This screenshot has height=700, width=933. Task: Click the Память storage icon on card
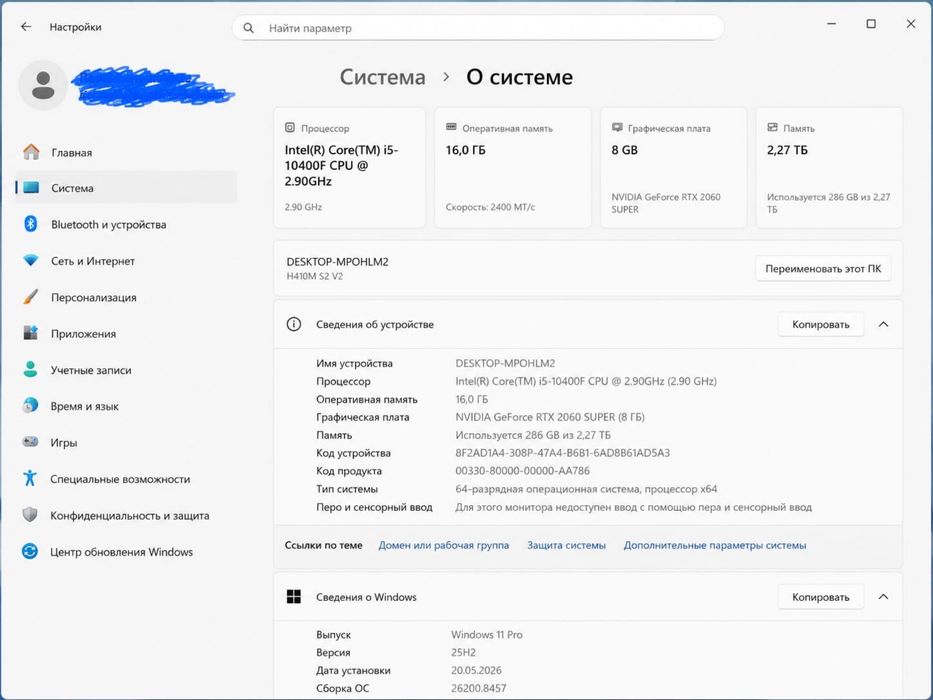[772, 128]
